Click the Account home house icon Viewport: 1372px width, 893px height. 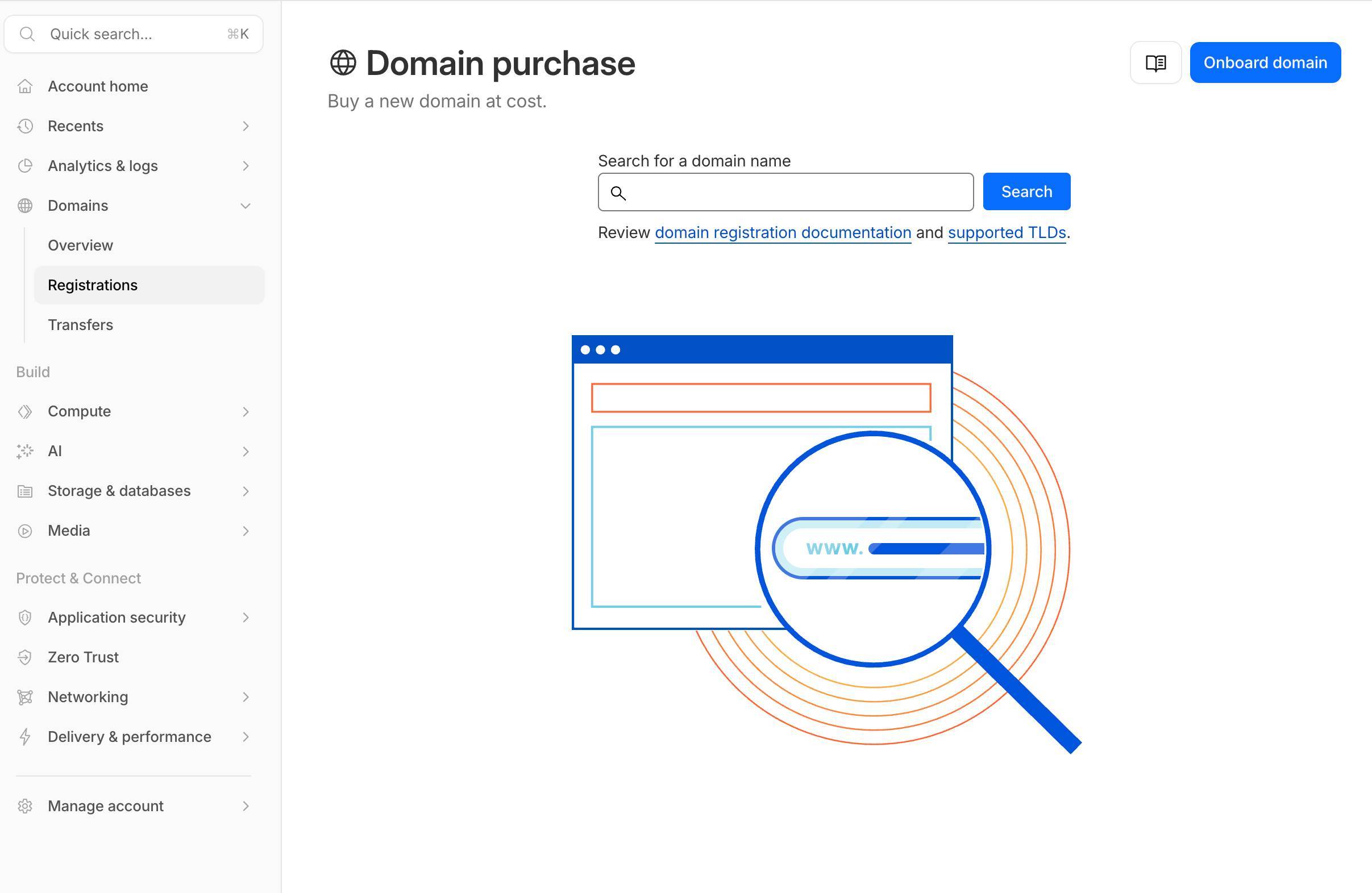[25, 86]
